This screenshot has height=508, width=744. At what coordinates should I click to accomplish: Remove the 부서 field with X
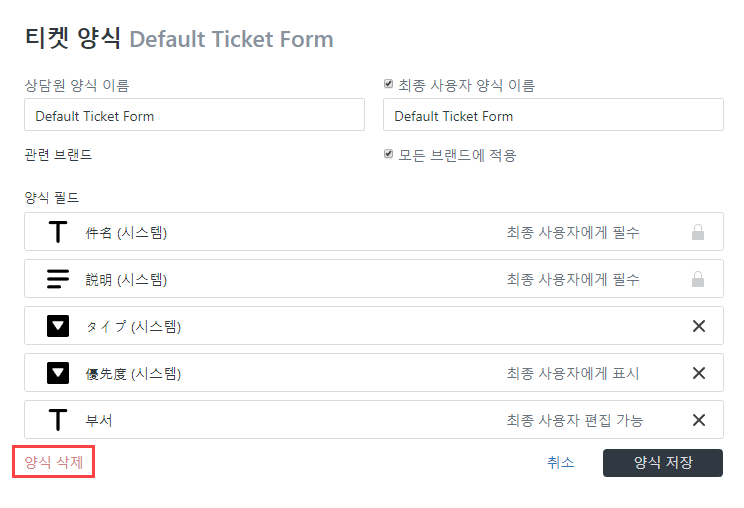tap(699, 420)
